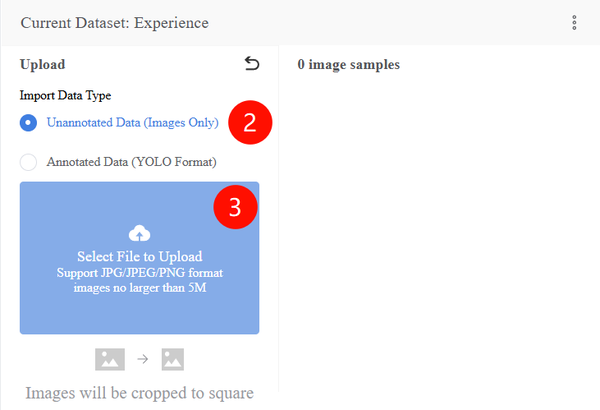Click the right cropped image placeholder icon
The width and height of the screenshot is (600, 410).
point(173,359)
